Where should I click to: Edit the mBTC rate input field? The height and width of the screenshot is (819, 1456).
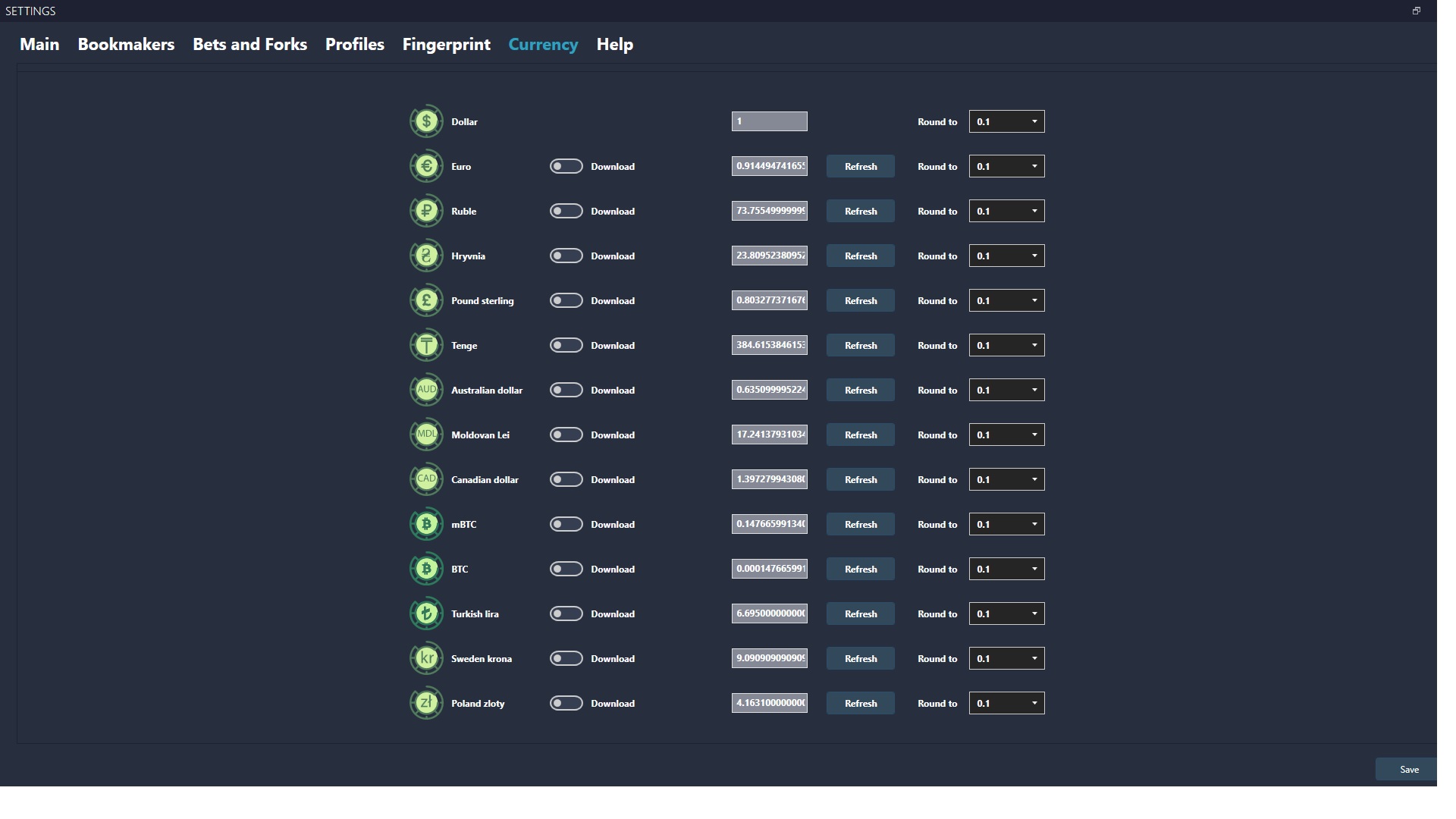click(770, 524)
